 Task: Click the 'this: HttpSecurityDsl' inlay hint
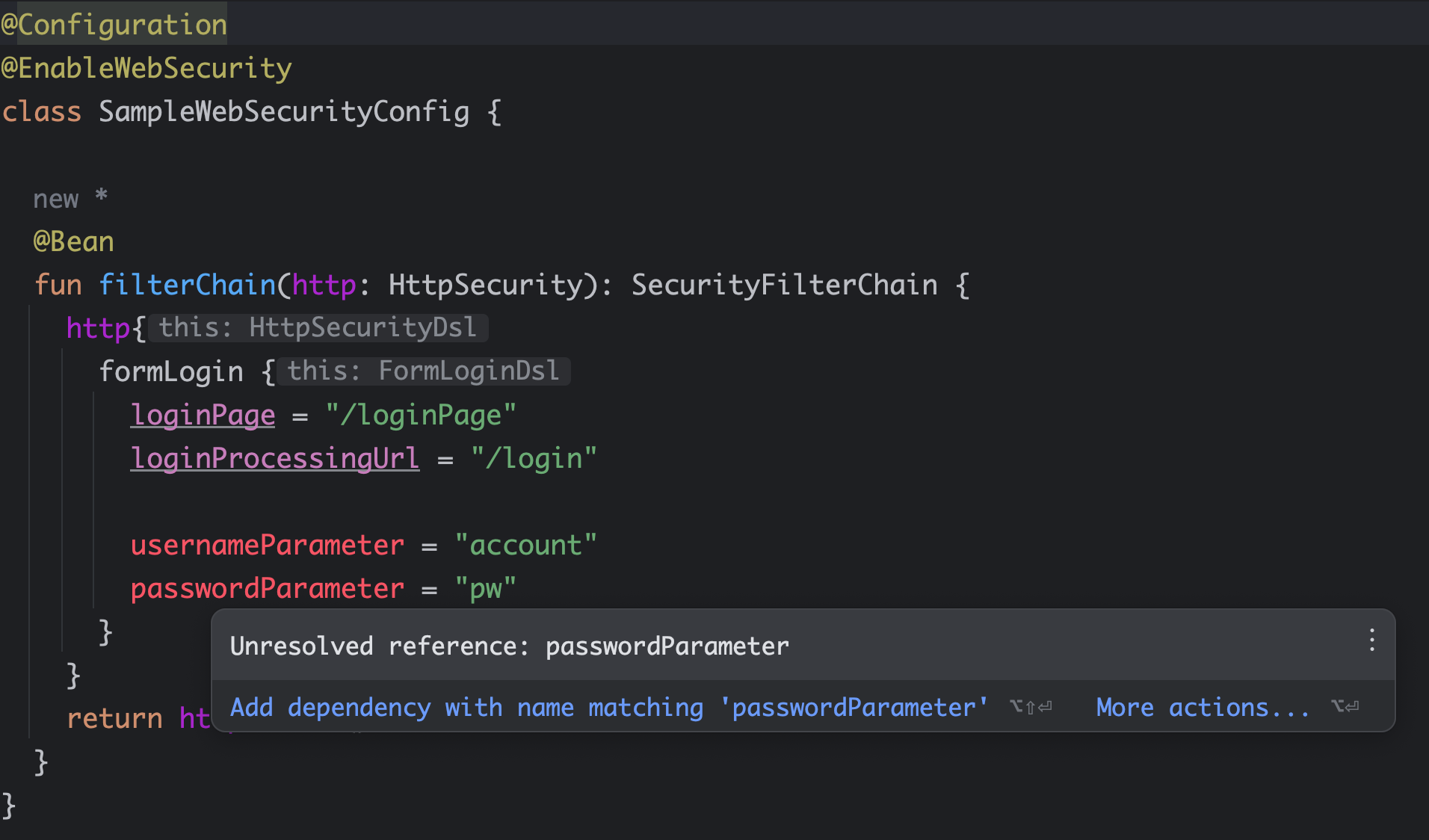pos(318,327)
